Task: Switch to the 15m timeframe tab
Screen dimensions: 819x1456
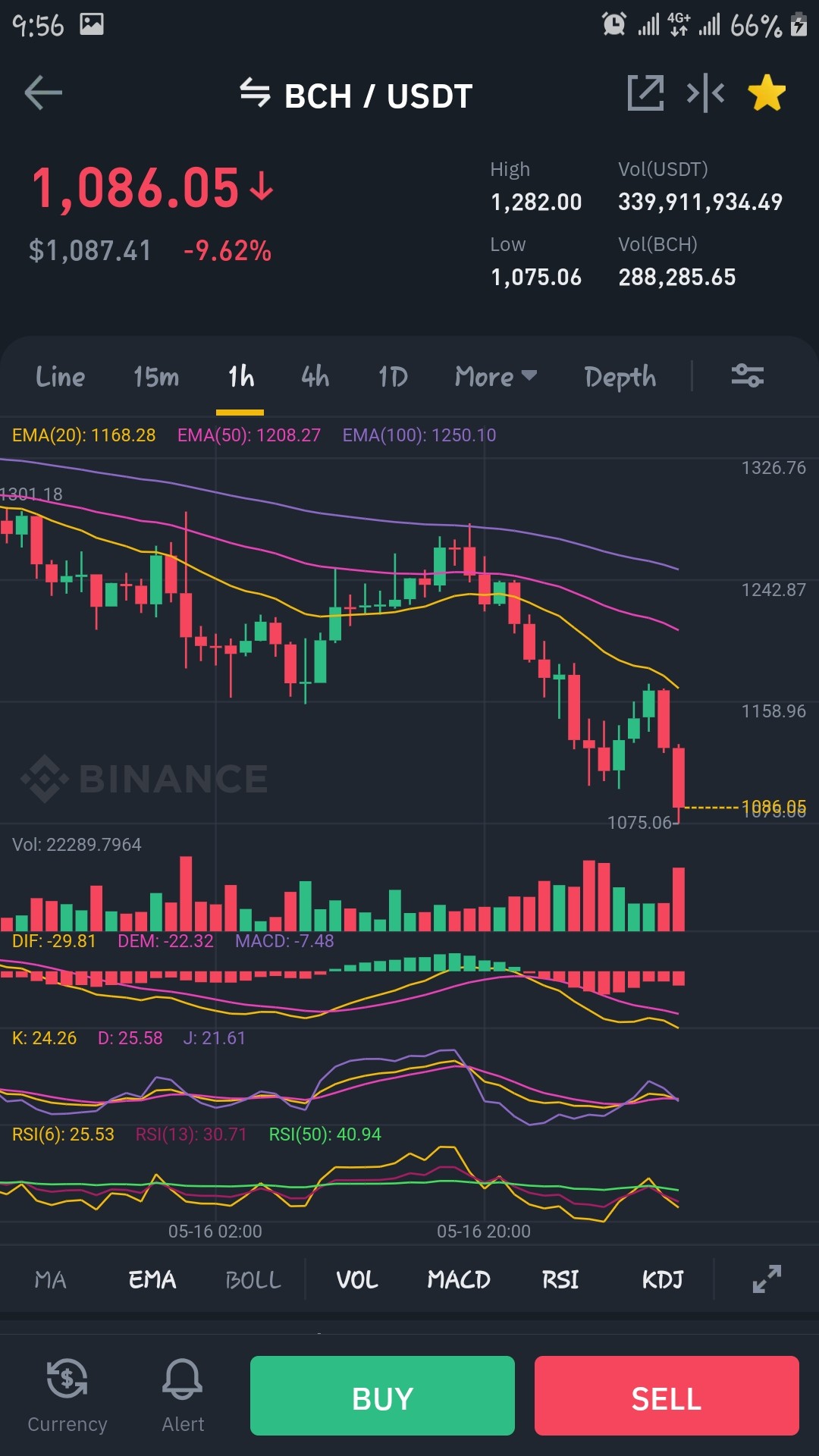Action: [156, 376]
